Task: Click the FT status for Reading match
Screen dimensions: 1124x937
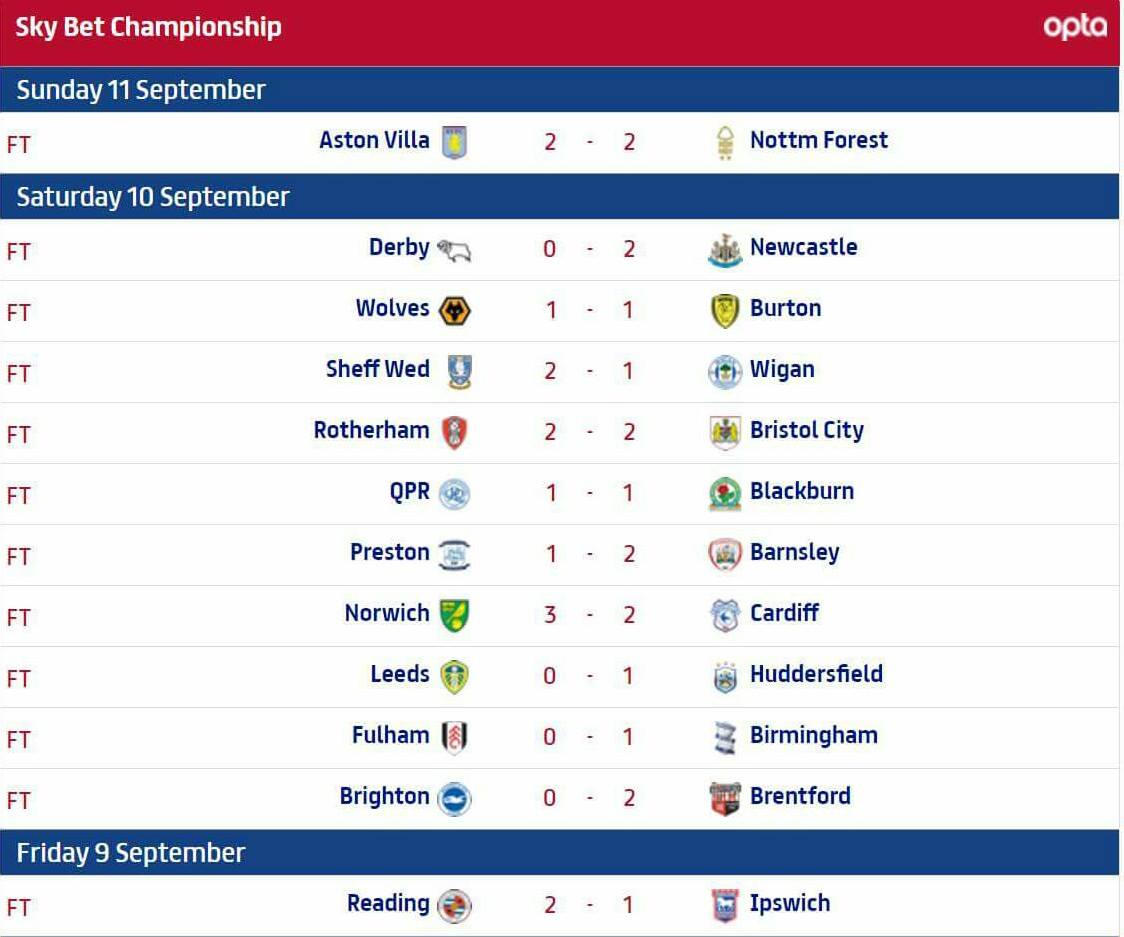Action: [x=19, y=908]
